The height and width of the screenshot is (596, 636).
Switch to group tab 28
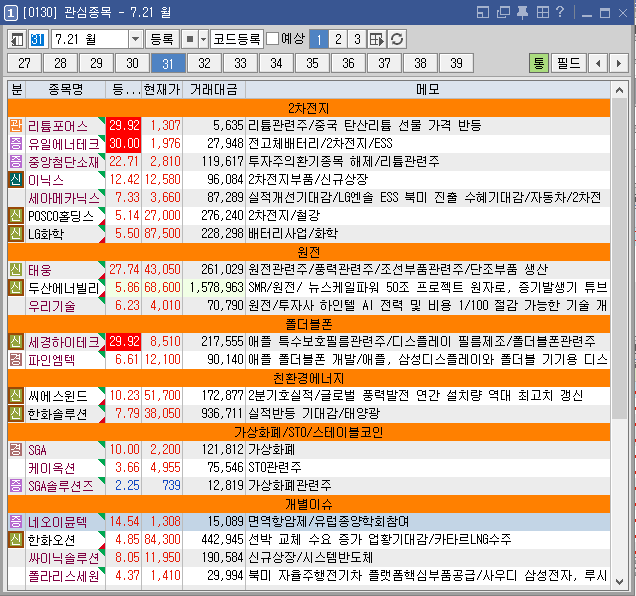60,63
